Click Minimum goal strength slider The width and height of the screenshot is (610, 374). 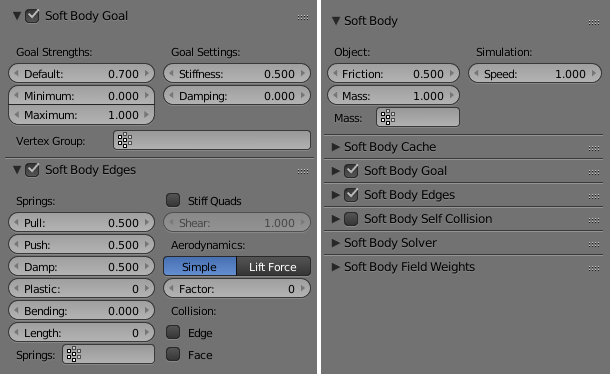tap(81, 96)
